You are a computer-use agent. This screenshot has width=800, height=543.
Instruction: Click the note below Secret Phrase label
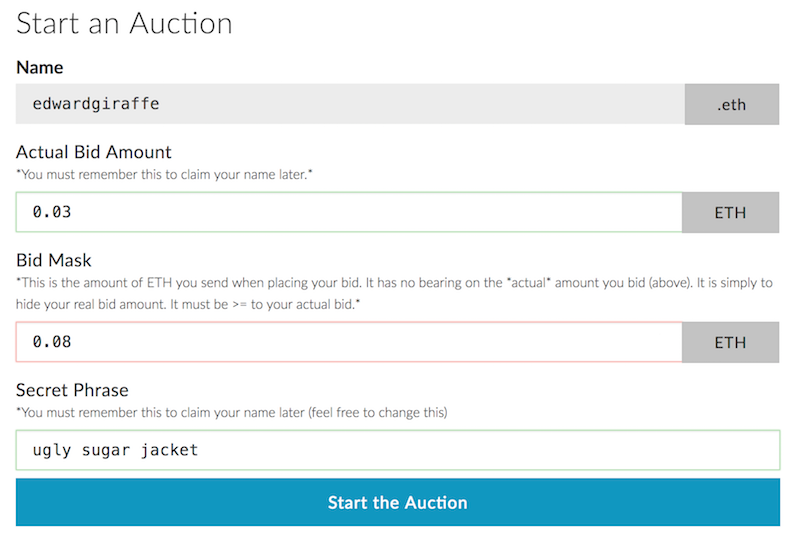[231, 412]
